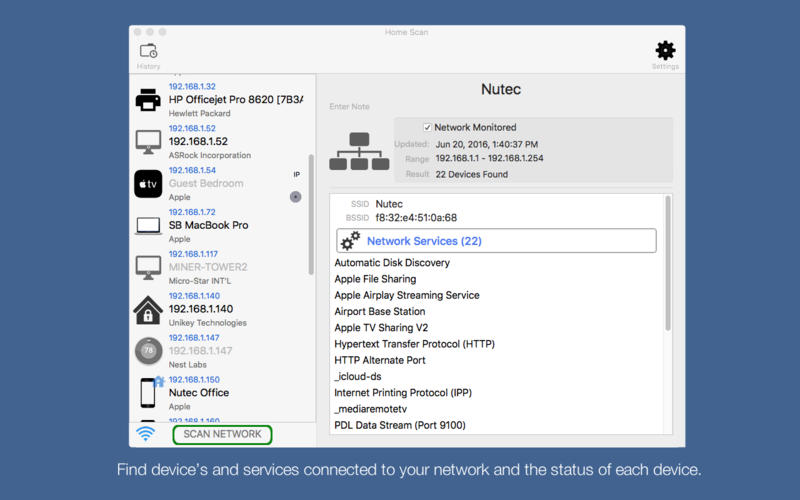Select Apple Airplay Streaming Service entry

[x=407, y=295]
